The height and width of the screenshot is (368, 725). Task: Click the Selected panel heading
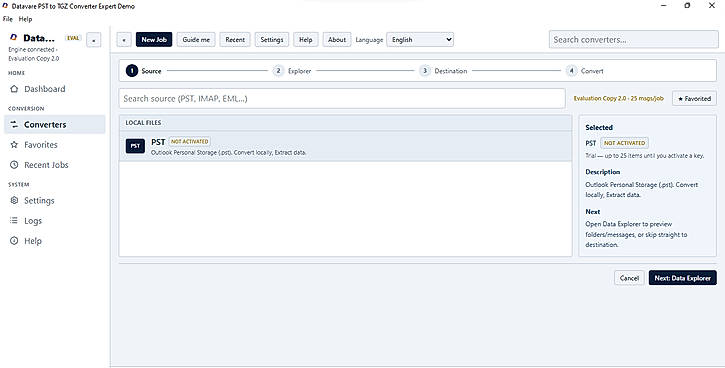599,127
